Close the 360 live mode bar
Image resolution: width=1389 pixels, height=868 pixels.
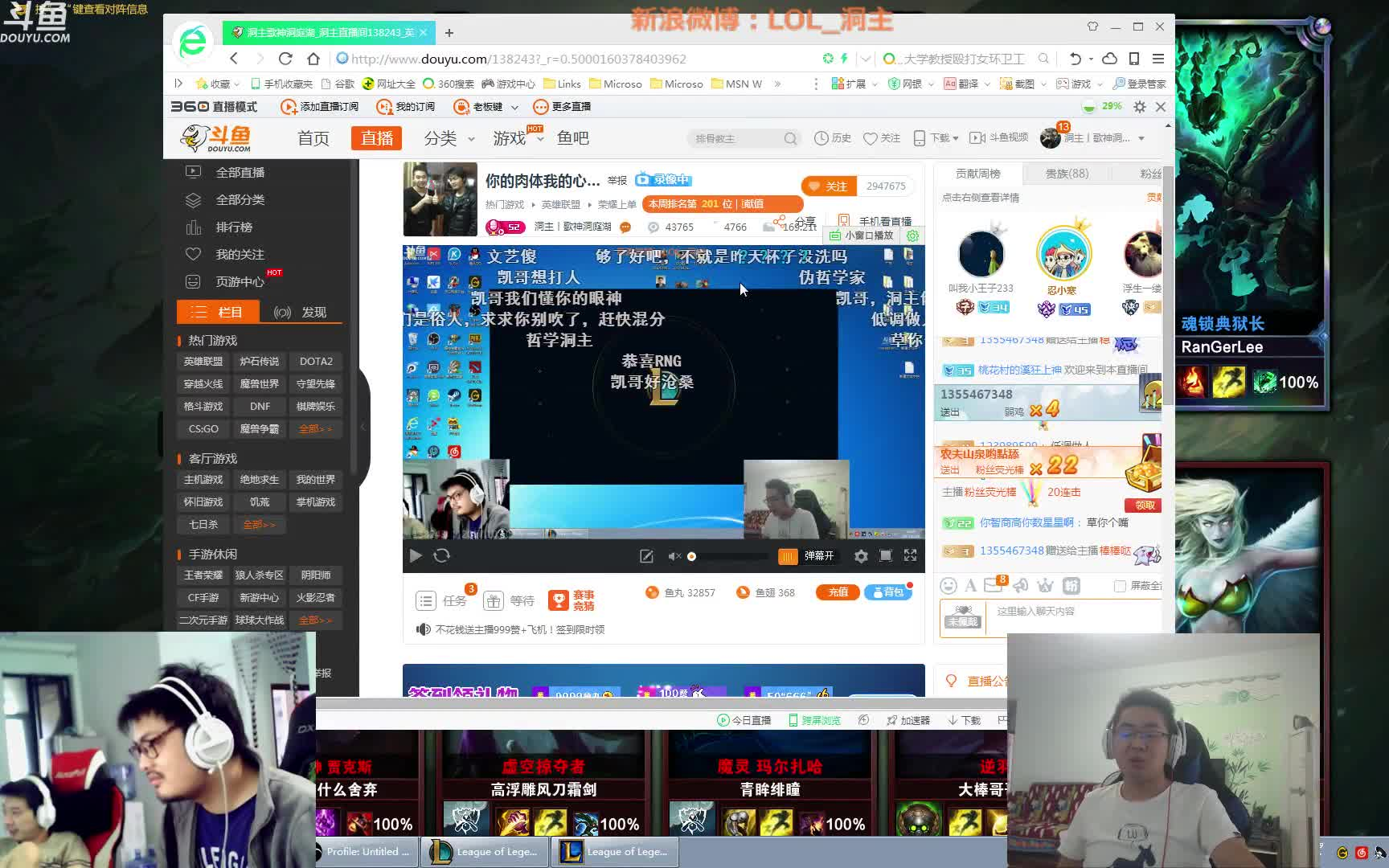click(1161, 107)
